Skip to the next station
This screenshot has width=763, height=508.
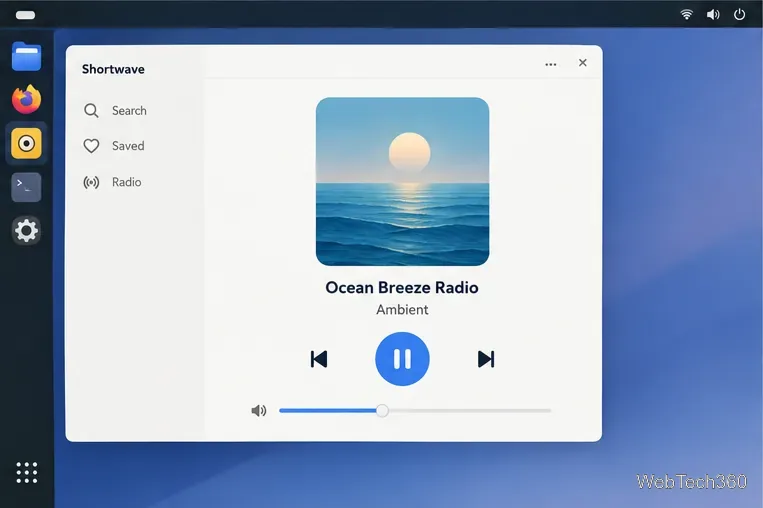click(x=486, y=359)
